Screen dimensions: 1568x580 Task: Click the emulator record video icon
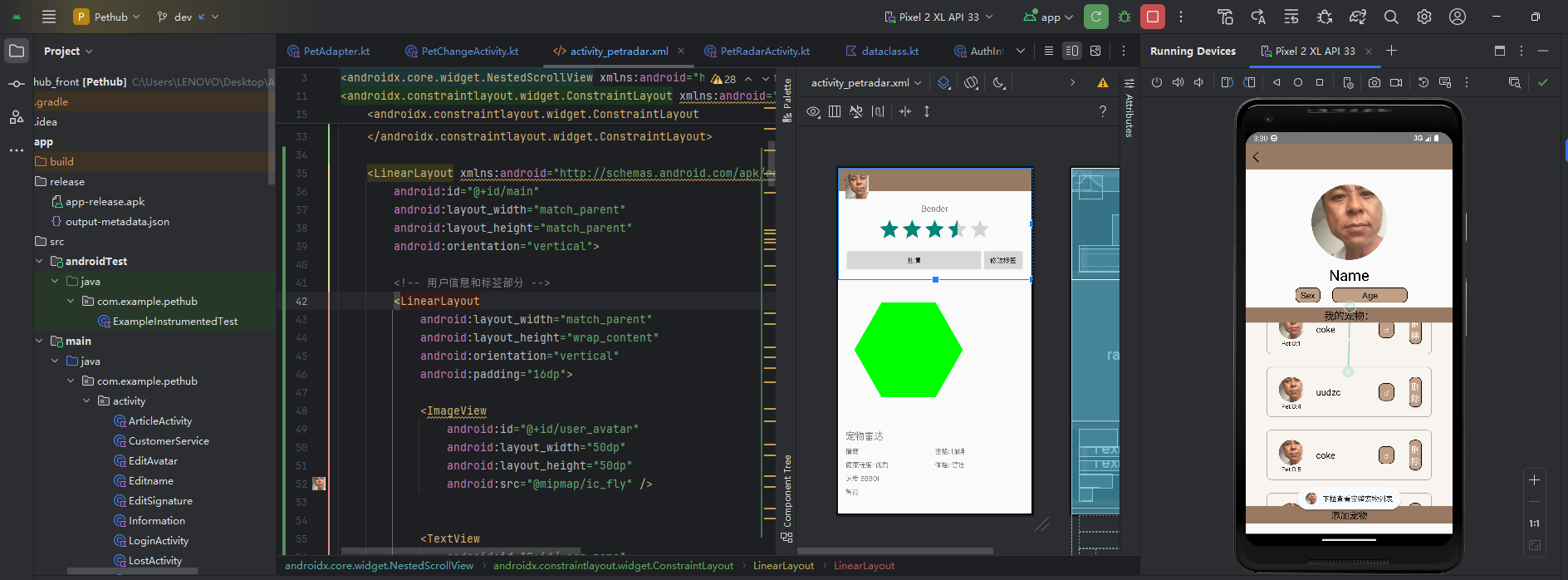pyautogui.click(x=1396, y=82)
